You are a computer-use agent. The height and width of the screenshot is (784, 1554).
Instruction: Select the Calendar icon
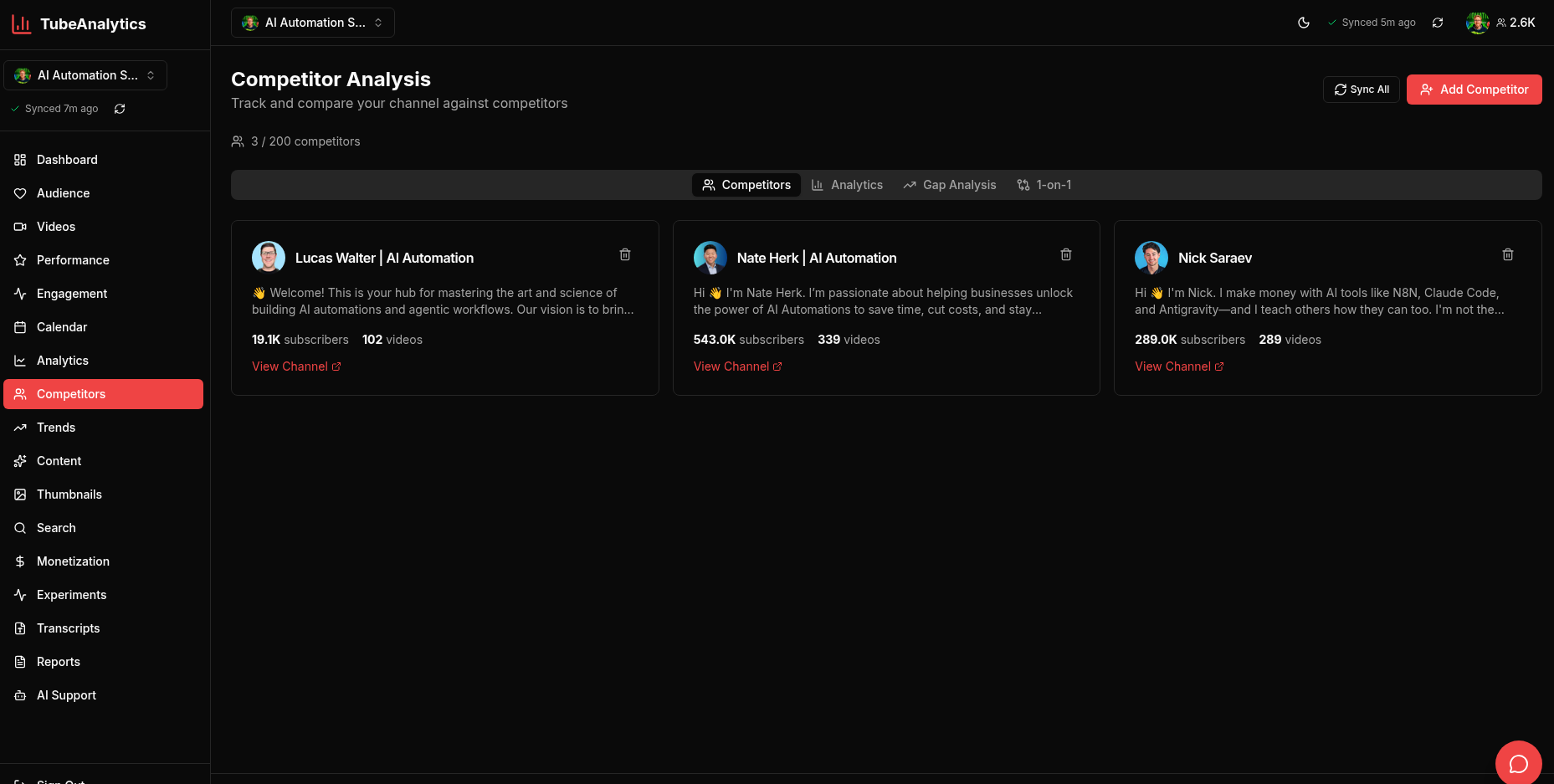pos(19,327)
